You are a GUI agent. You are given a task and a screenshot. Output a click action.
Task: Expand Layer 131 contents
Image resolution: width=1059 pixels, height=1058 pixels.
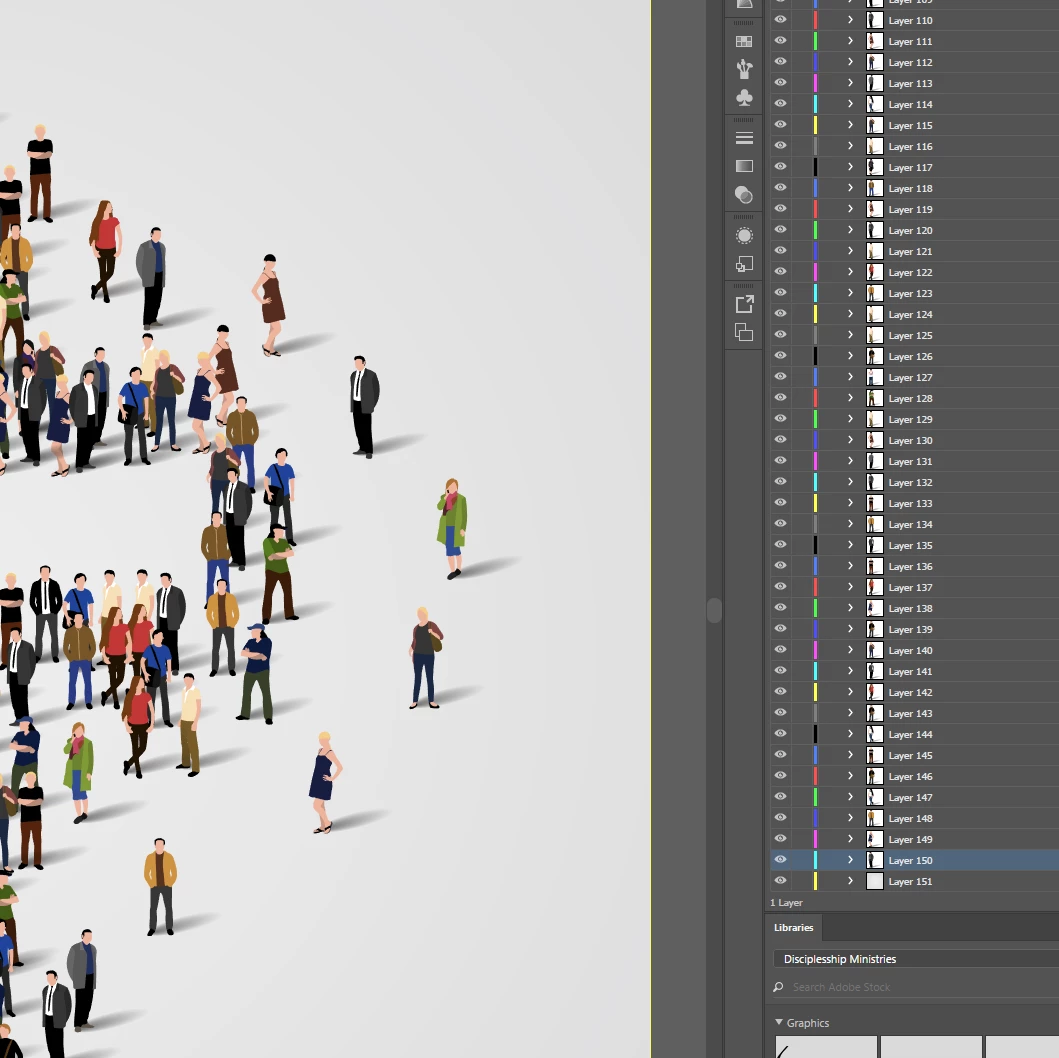coord(850,461)
